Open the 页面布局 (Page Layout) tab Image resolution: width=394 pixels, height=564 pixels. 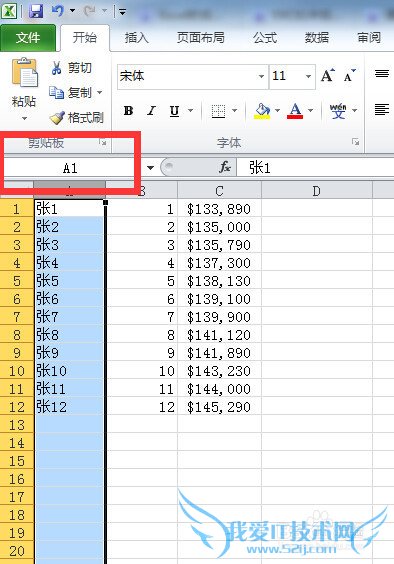pos(201,38)
